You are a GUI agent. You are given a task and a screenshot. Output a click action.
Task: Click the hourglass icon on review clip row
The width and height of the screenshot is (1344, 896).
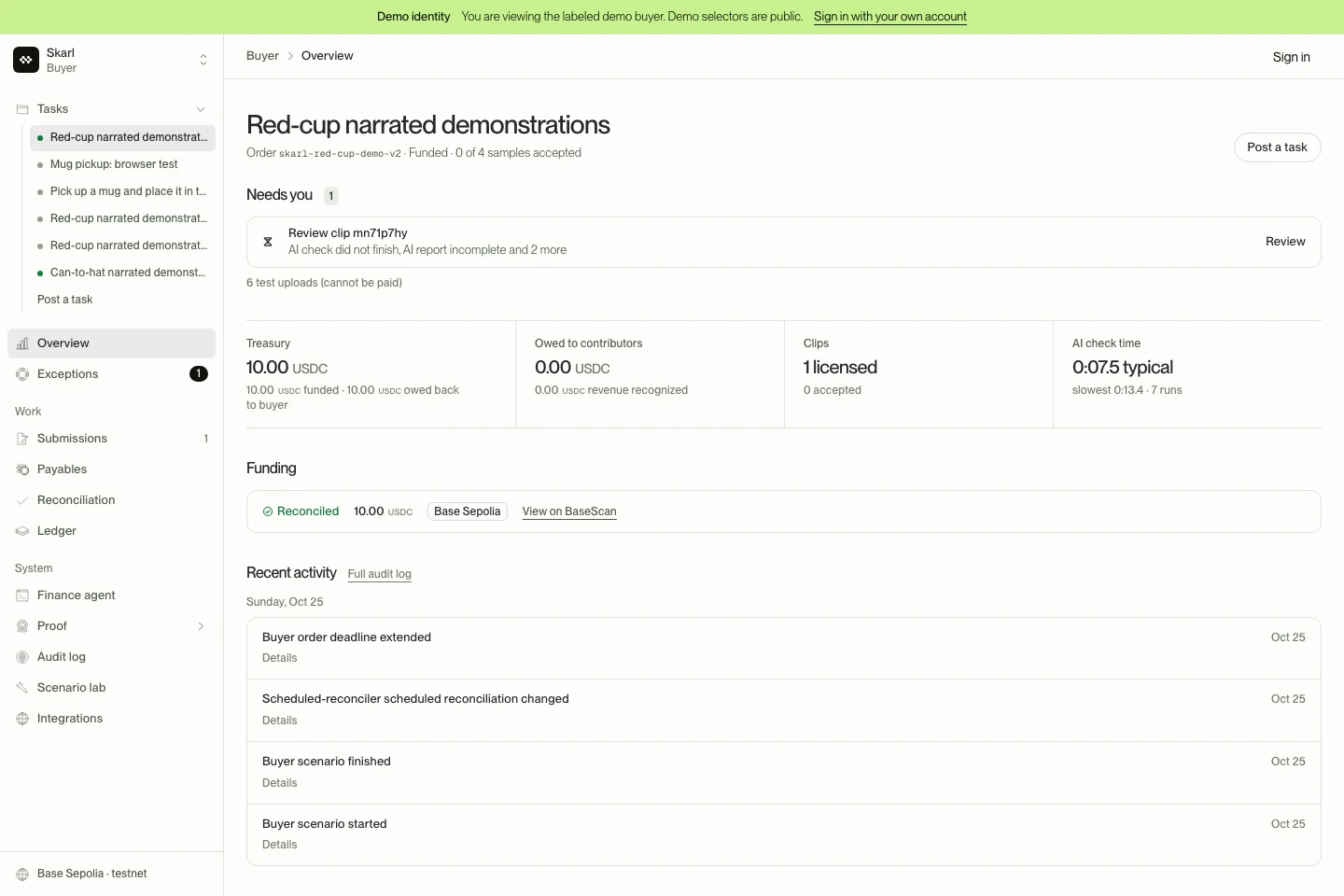268,242
